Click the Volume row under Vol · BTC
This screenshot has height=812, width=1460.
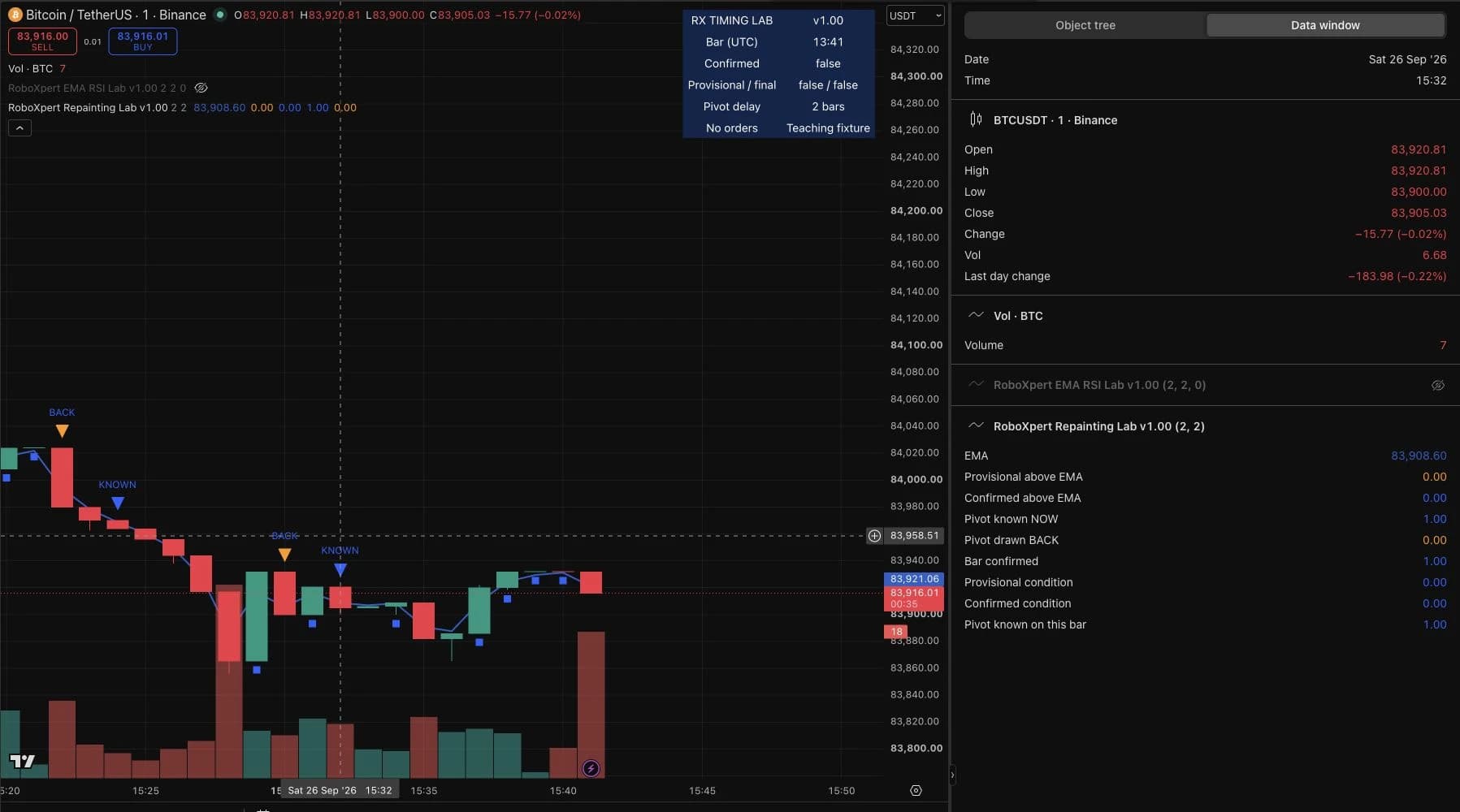coord(1205,345)
